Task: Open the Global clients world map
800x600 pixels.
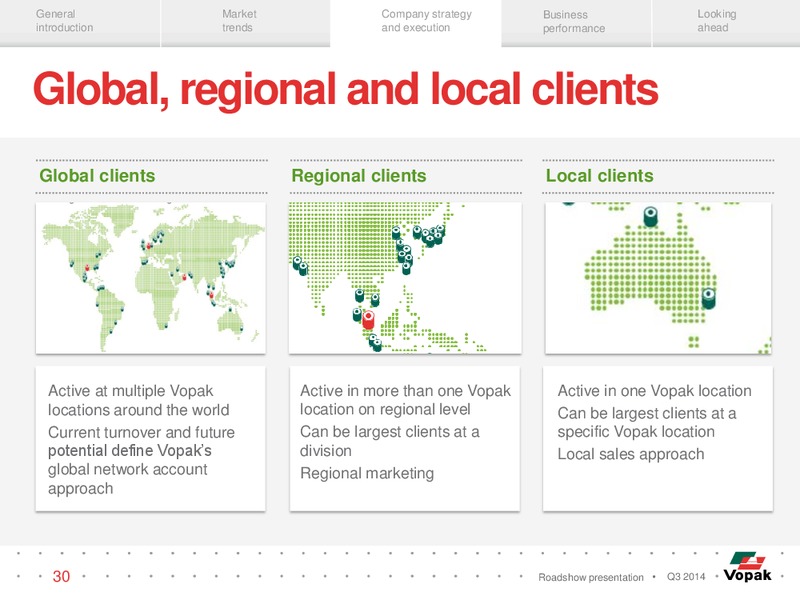Action: [x=151, y=278]
